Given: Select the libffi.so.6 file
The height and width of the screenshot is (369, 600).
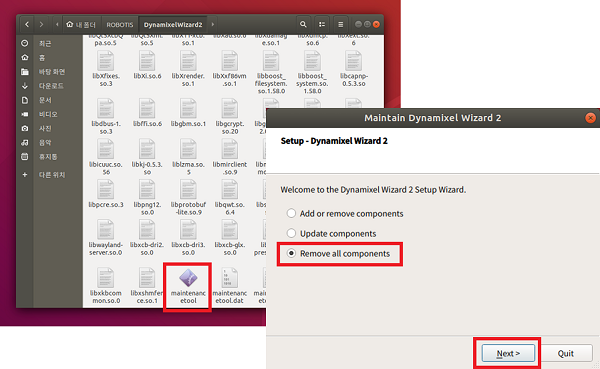Looking at the screenshot, I should (x=147, y=113).
